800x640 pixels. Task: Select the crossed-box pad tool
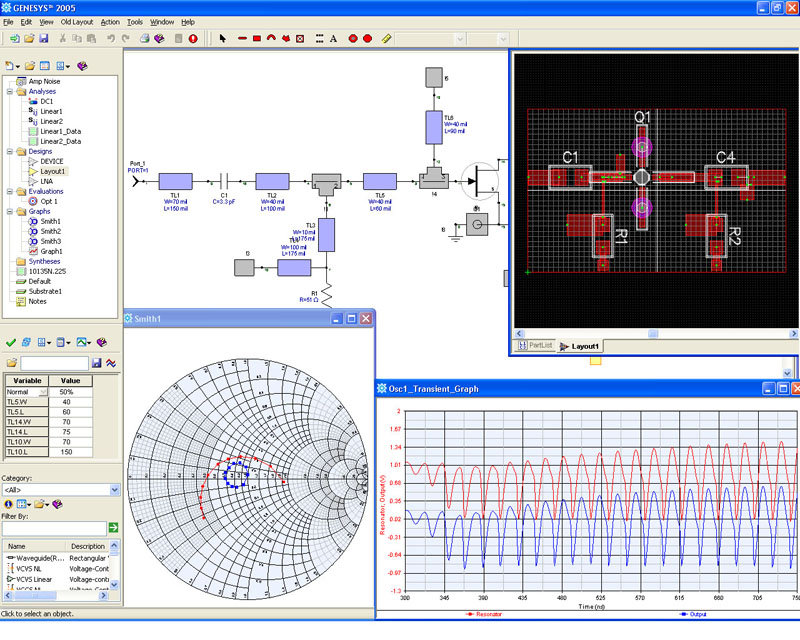(x=300, y=38)
